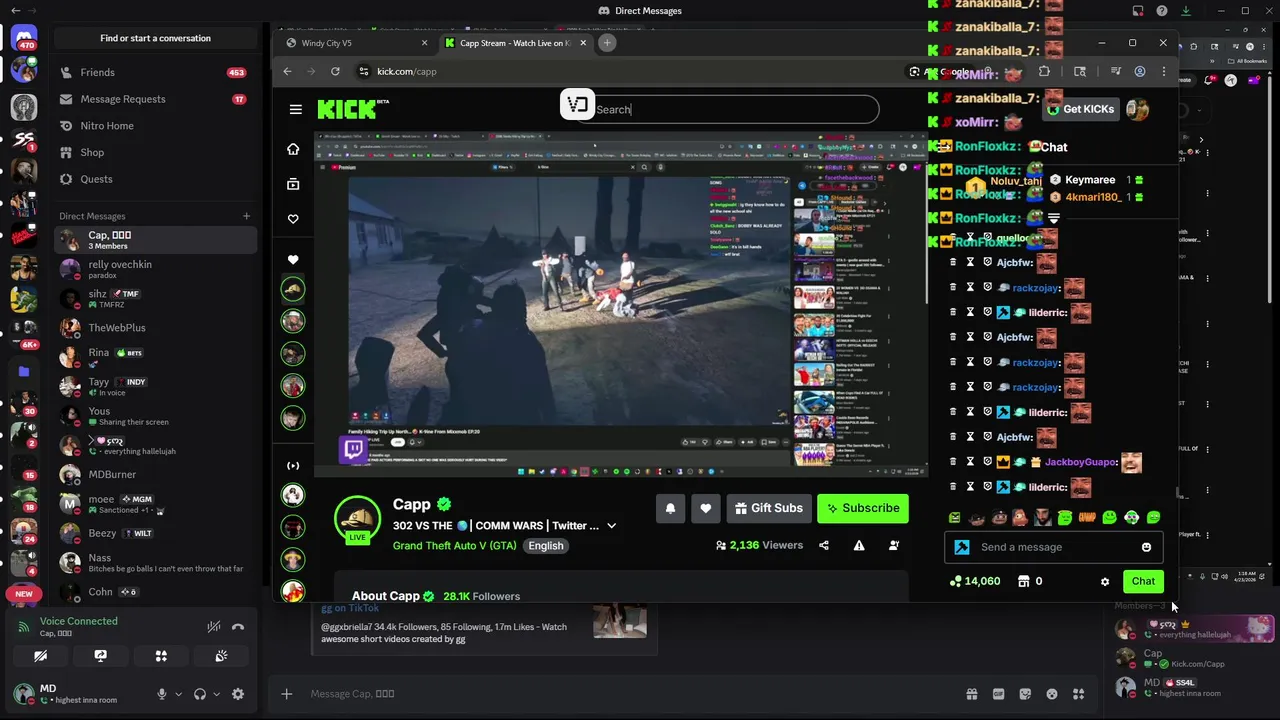The width and height of the screenshot is (1280, 720).
Task: Expand headphone output options arrow
Action: (217, 694)
